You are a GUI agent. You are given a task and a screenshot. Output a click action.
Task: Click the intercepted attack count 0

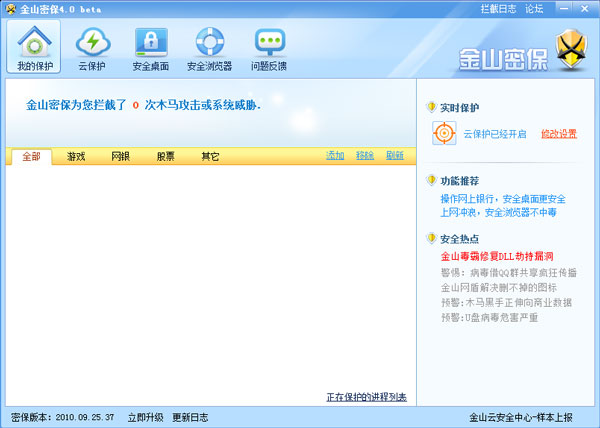pos(135,105)
